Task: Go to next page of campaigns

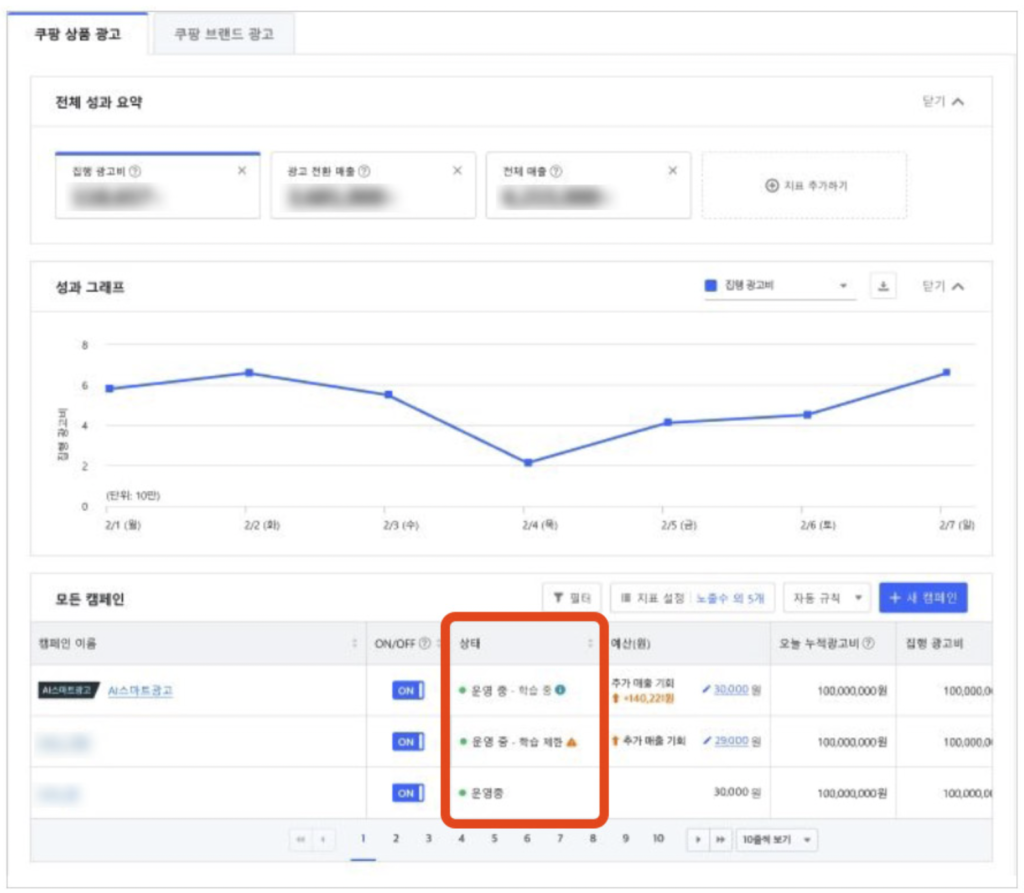Action: (x=698, y=839)
